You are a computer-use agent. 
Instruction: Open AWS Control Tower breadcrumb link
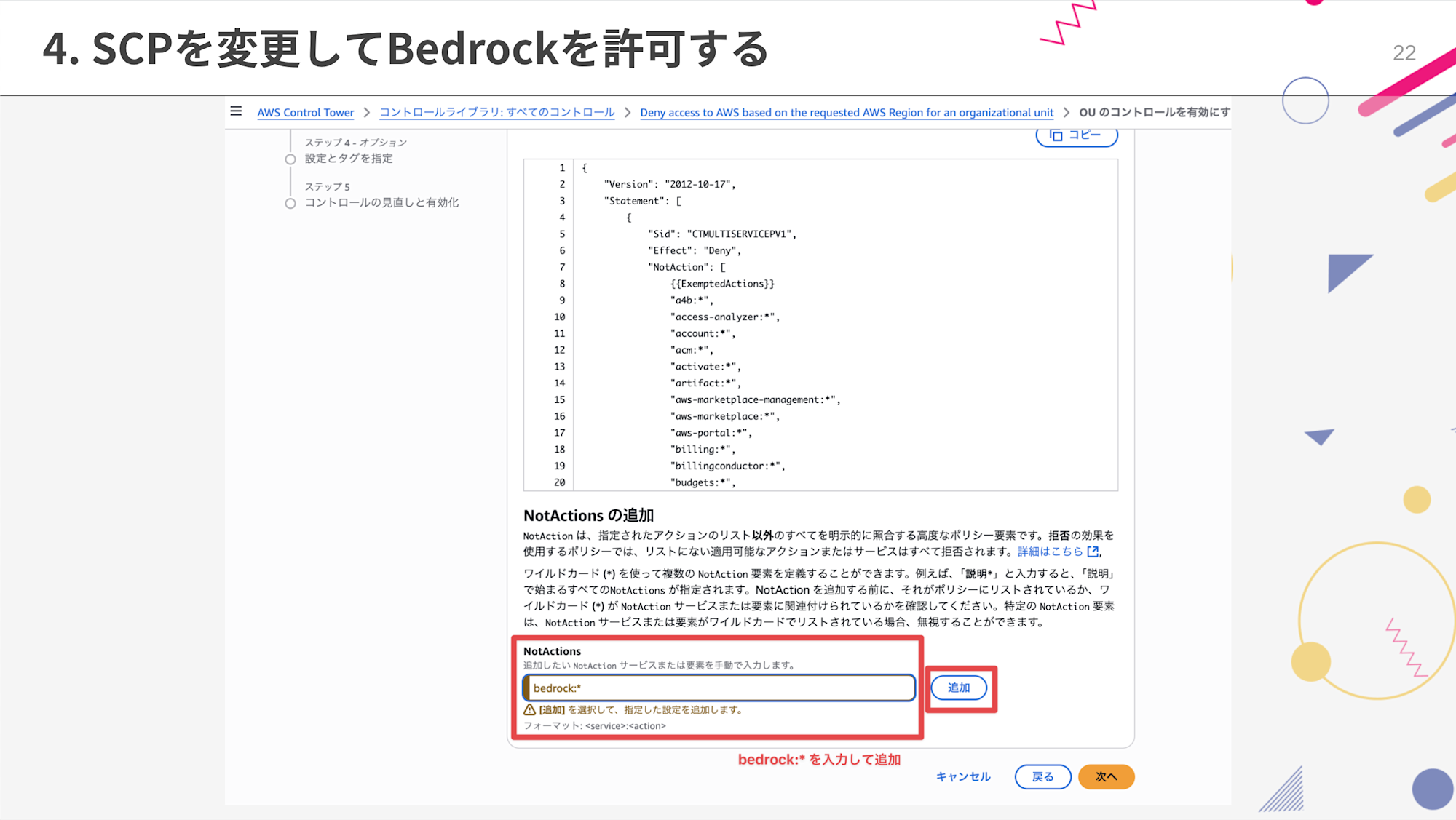[x=305, y=112]
